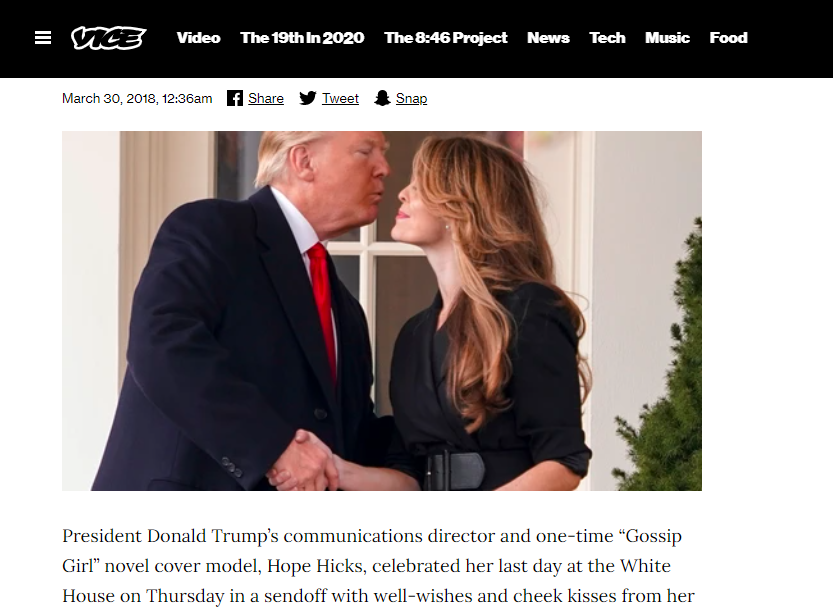
Task: Go to The 19th In 2020
Action: click(x=302, y=38)
